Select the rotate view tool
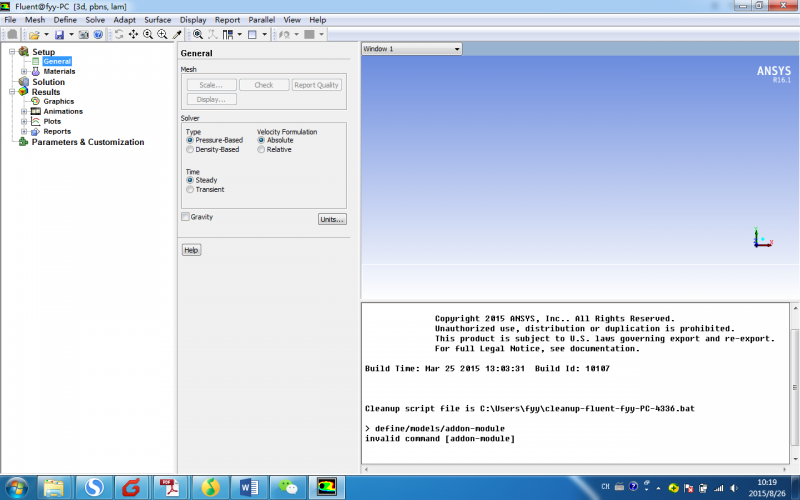 119,34
